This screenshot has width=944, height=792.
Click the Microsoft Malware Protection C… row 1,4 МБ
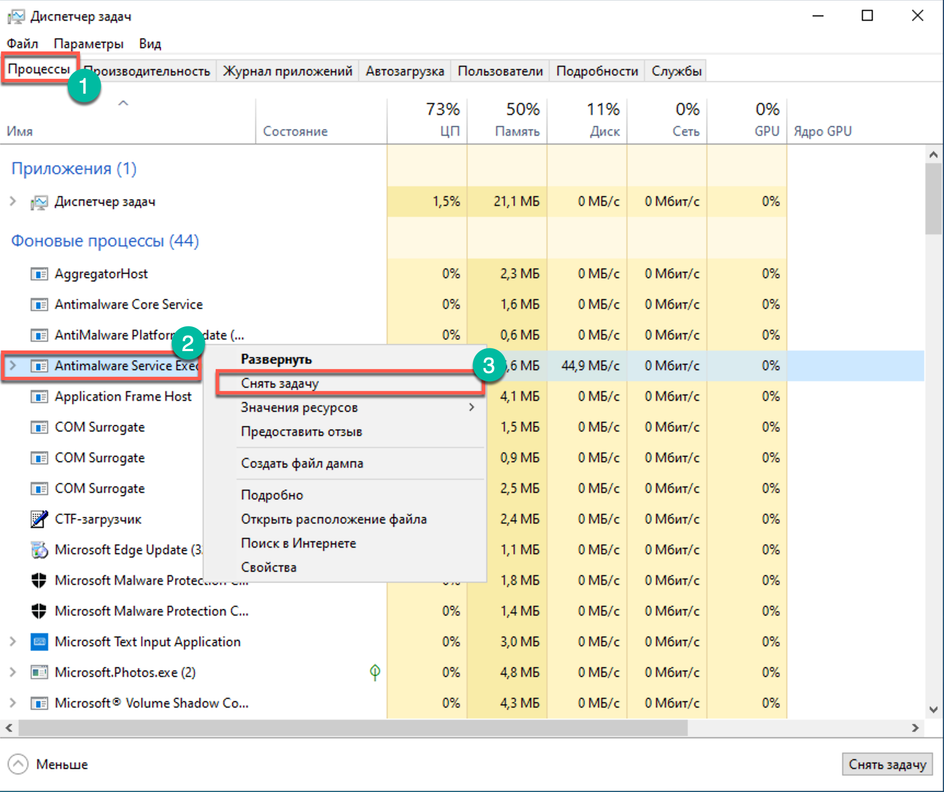pos(520,611)
